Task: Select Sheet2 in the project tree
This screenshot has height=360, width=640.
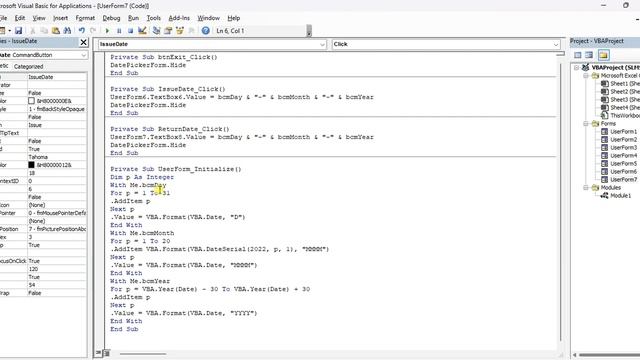Action: coord(620,91)
